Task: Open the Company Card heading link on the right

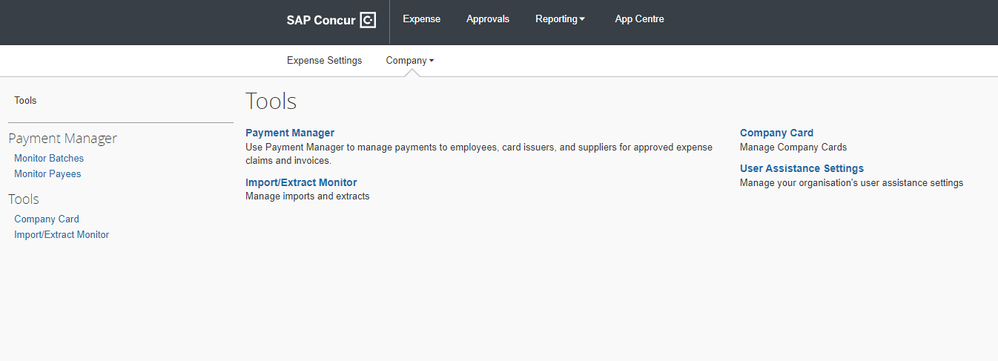Action: pos(777,133)
